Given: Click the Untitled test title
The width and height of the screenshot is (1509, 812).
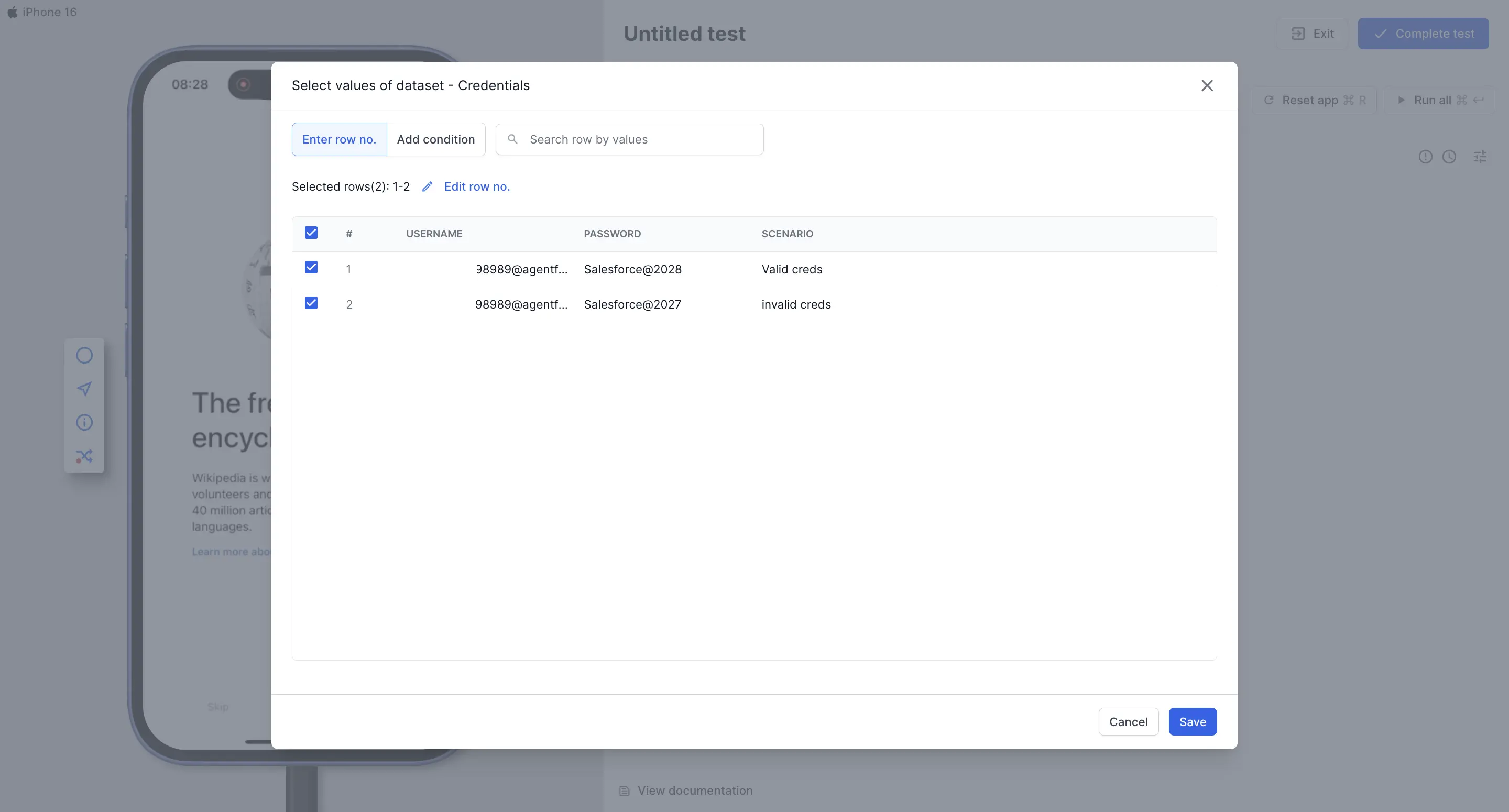Looking at the screenshot, I should click(x=685, y=34).
